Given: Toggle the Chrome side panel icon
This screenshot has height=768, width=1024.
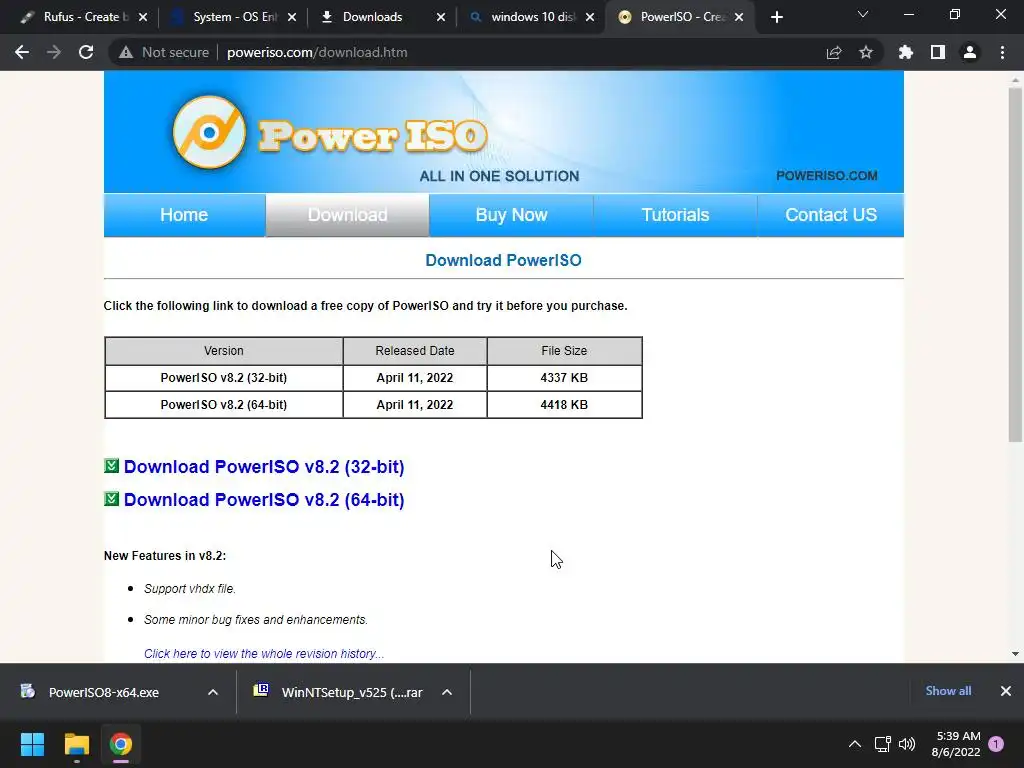Looking at the screenshot, I should [938, 52].
